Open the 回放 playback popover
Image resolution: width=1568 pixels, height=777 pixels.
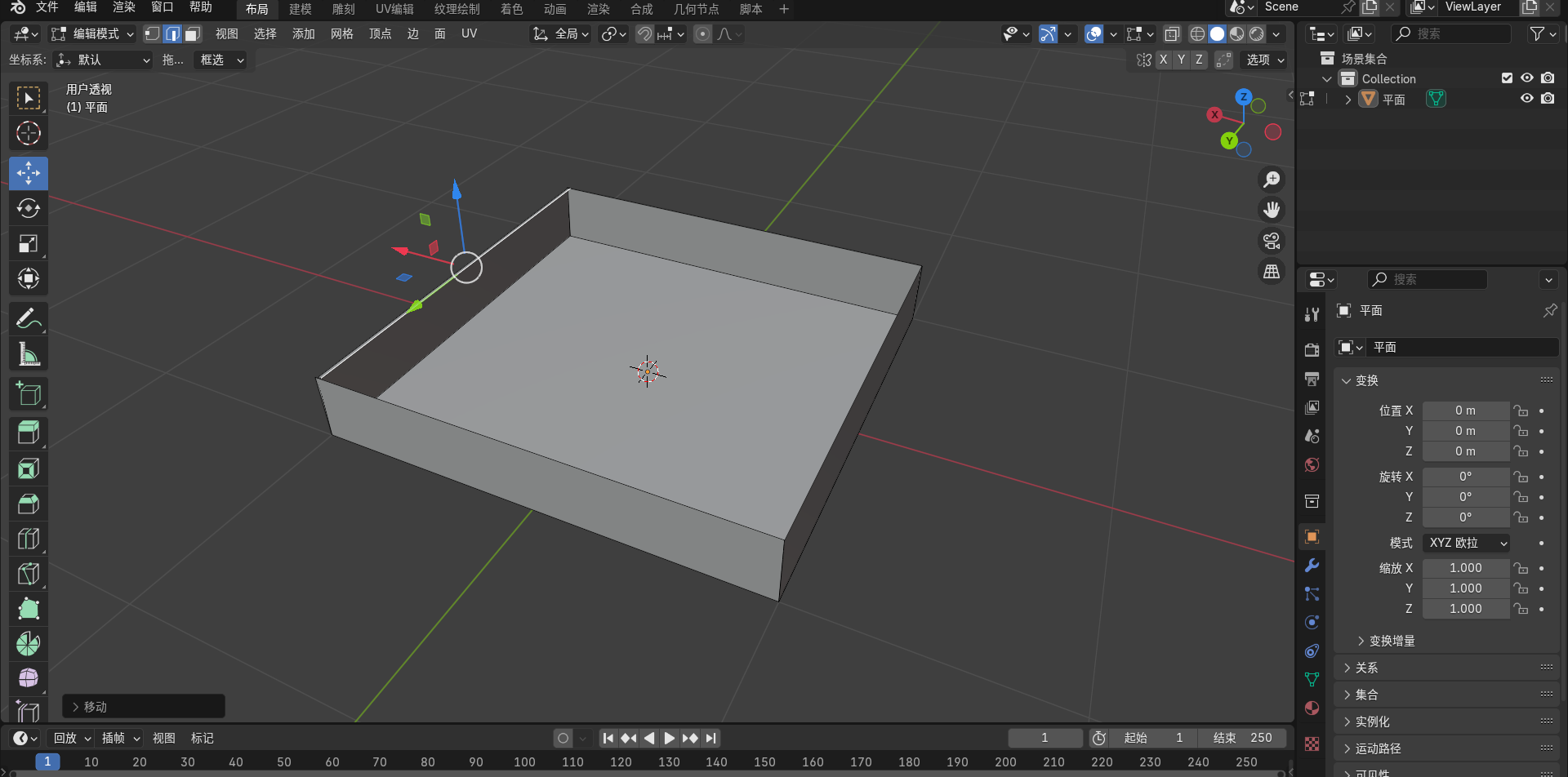point(72,738)
